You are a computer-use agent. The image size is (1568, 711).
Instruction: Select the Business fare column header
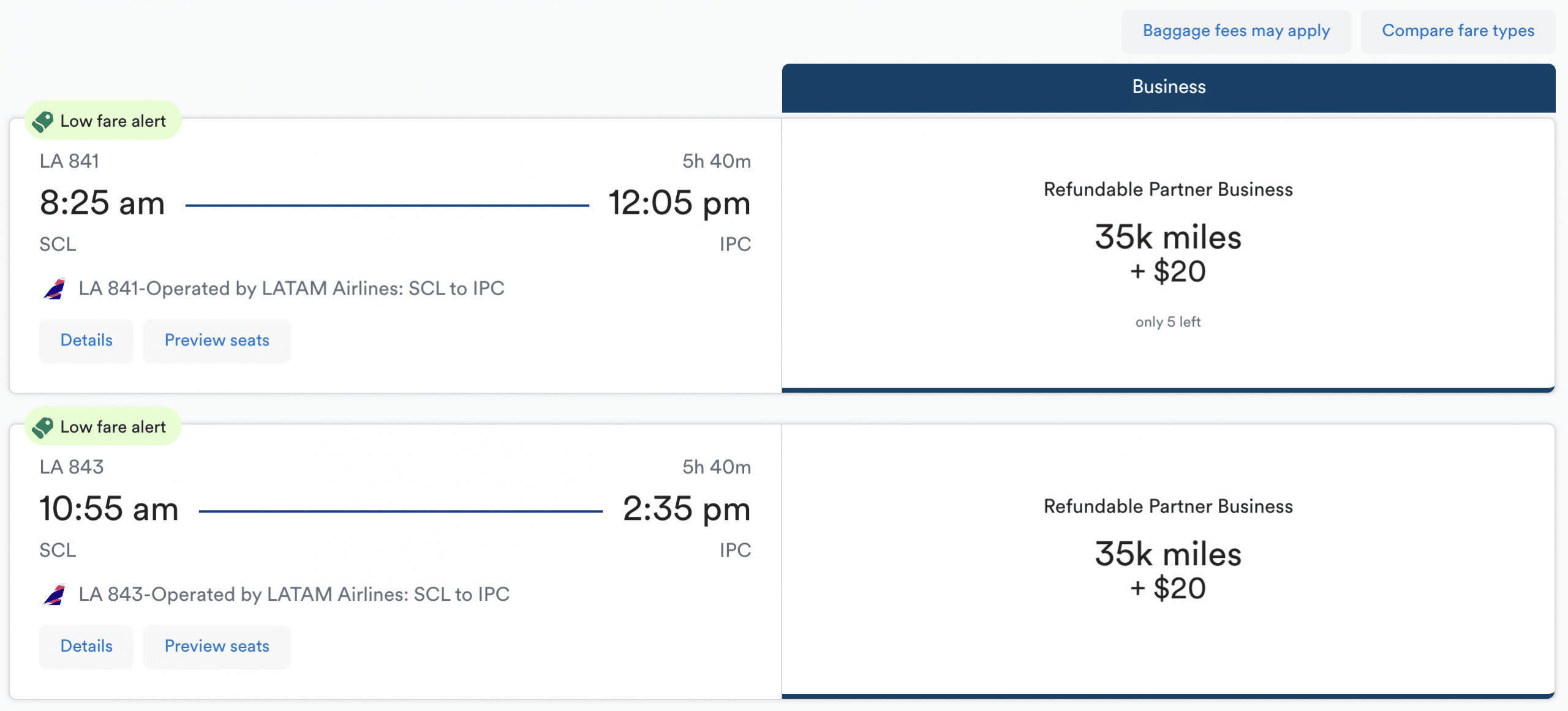click(x=1169, y=87)
